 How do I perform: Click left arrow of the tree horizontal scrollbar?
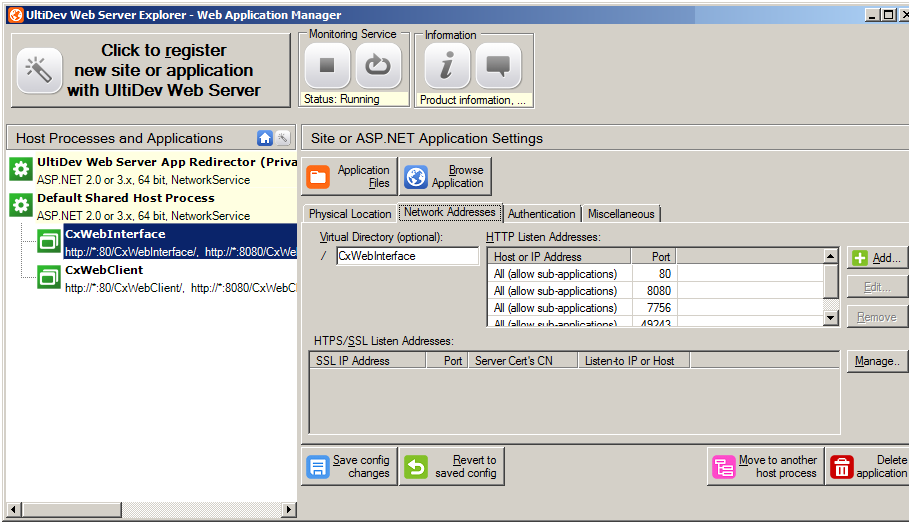(x=14, y=510)
